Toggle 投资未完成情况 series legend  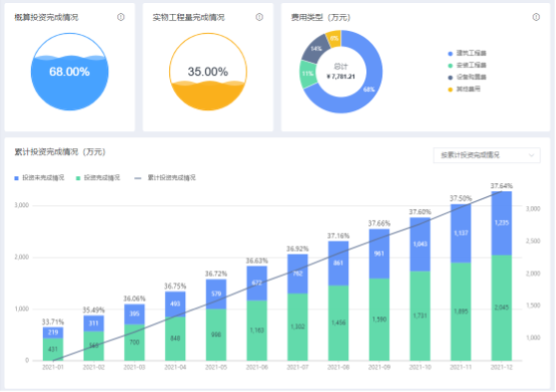[39, 178]
